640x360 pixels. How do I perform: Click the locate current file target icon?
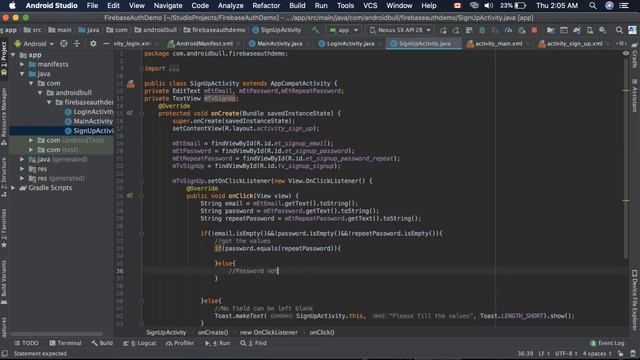[x=64, y=43]
